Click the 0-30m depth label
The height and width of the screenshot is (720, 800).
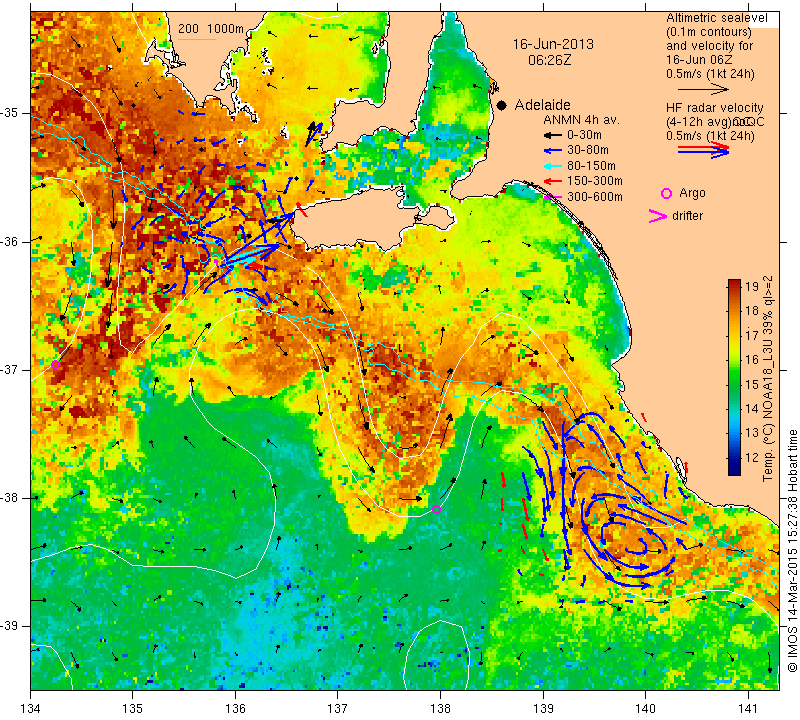(x=584, y=135)
